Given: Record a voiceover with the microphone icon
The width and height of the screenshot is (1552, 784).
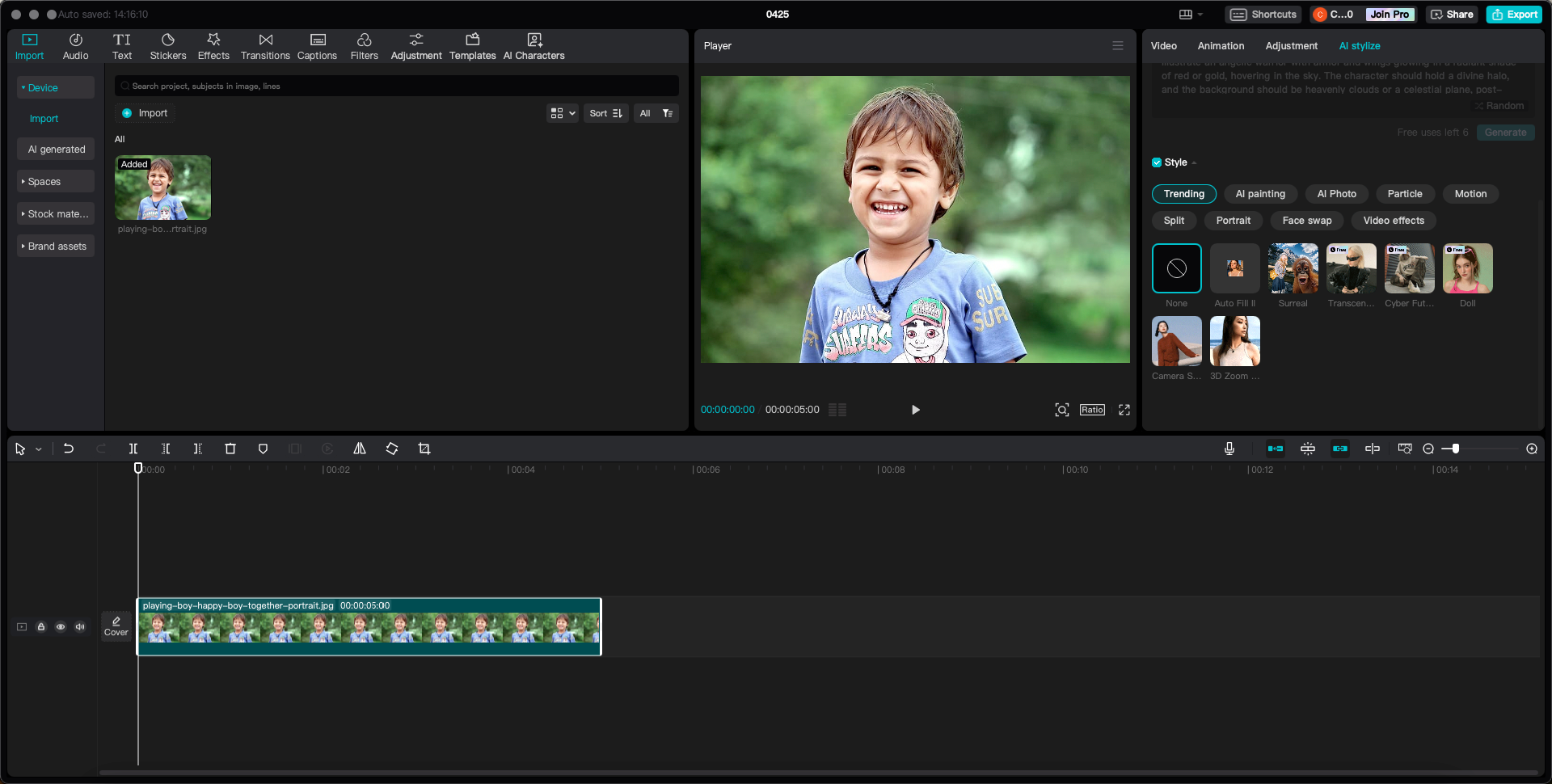Looking at the screenshot, I should tap(1229, 449).
